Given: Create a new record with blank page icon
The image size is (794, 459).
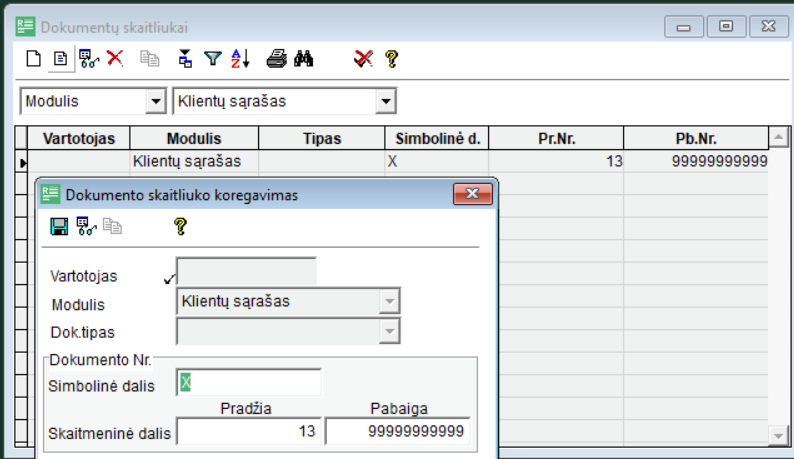Looking at the screenshot, I should coord(34,59).
